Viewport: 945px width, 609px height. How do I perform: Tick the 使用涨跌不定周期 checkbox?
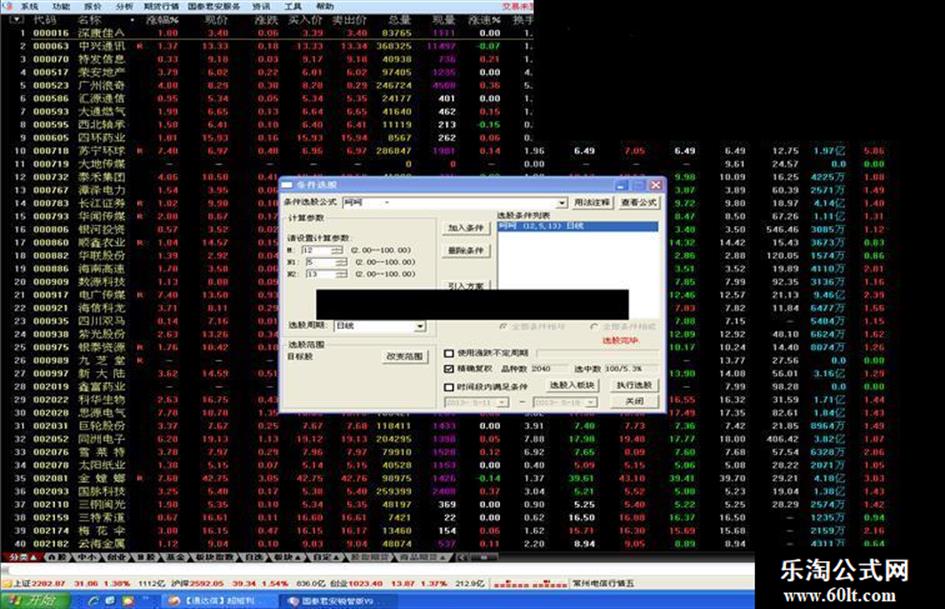click(449, 353)
